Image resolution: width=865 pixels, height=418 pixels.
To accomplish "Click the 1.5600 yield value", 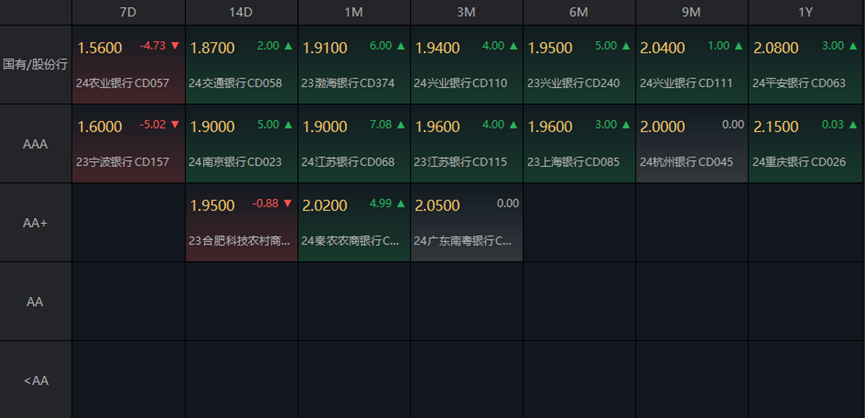I will (100, 49).
